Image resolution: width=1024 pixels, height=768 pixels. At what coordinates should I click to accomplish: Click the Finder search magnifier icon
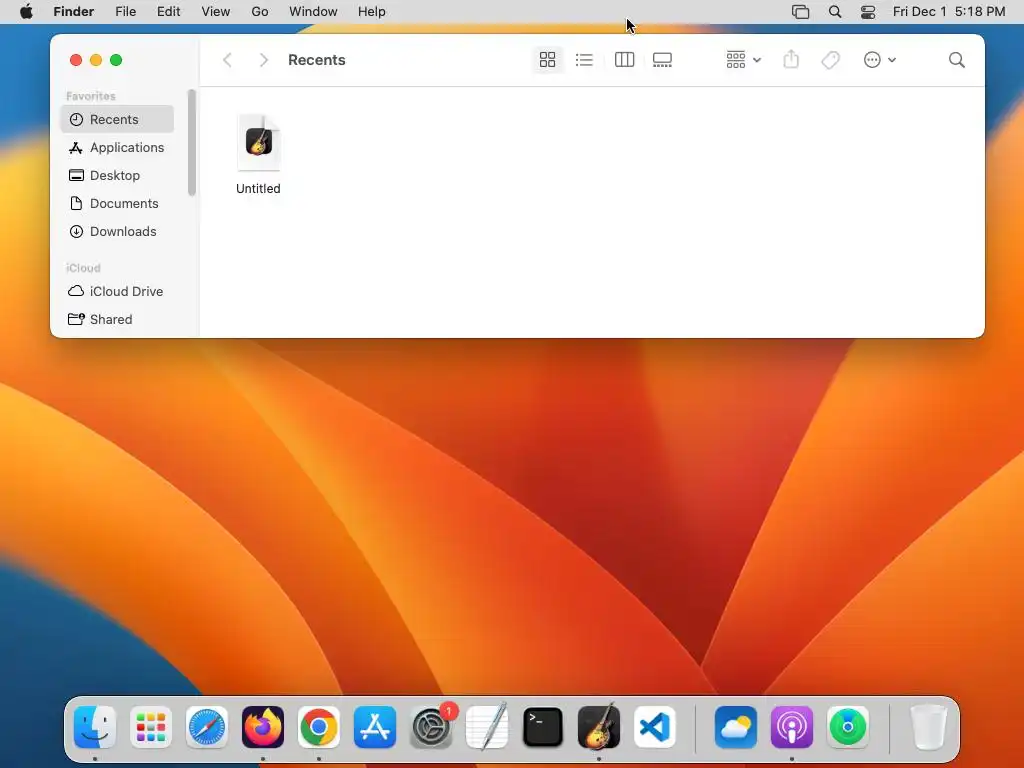click(957, 60)
